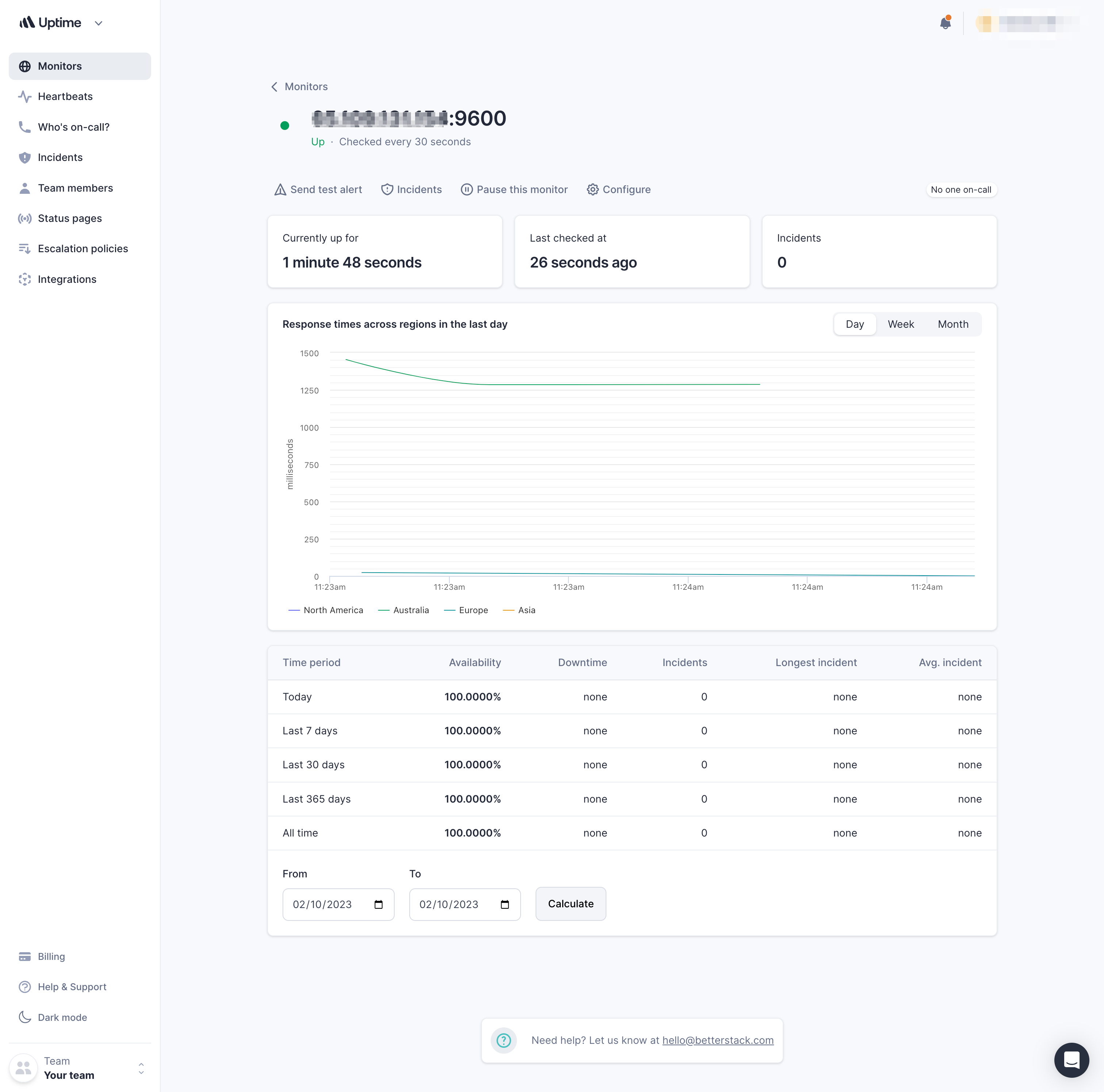The height and width of the screenshot is (1092, 1104).
Task: Click the Monitors sidebar icon
Action: point(24,66)
